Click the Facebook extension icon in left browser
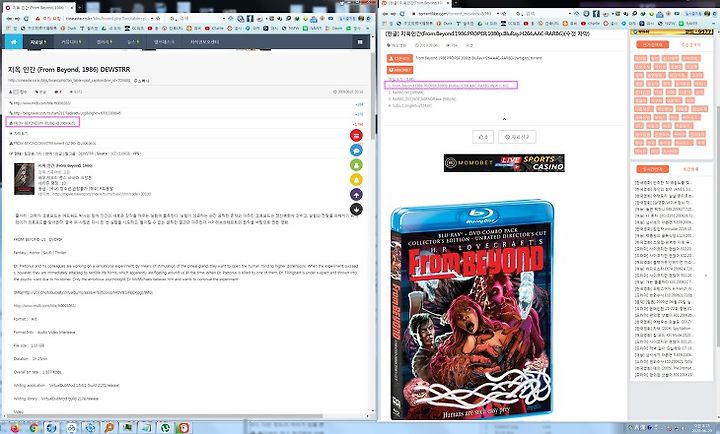Viewport: 720px width, 434px height. (x=250, y=18)
